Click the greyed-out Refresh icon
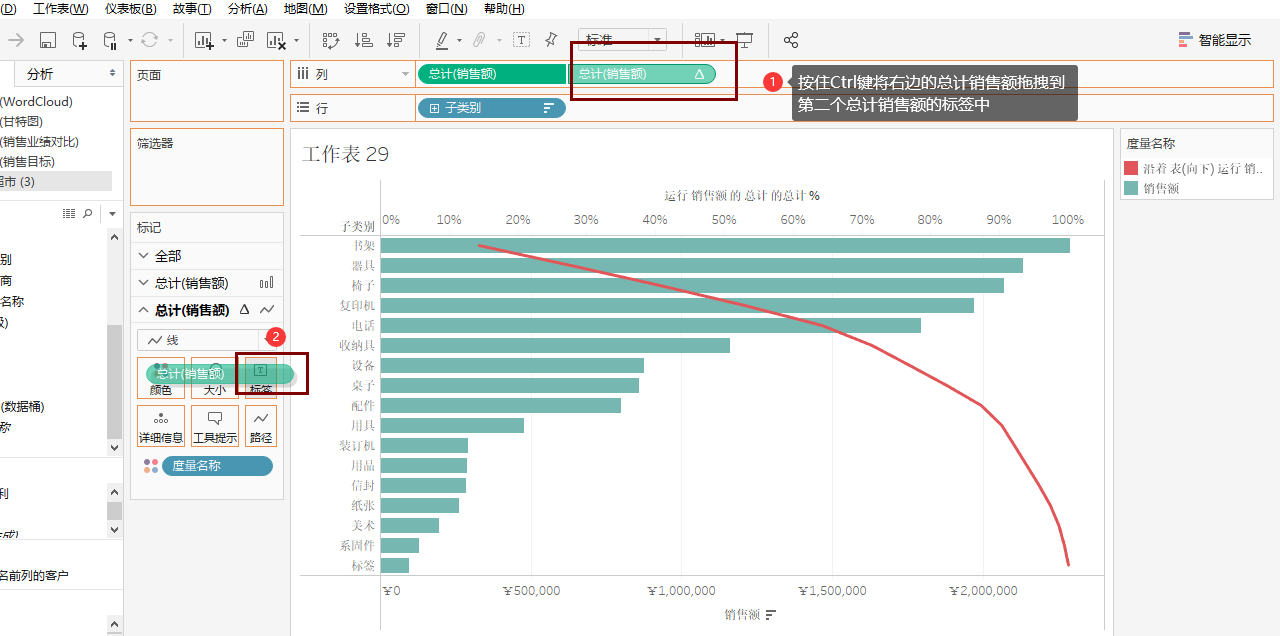Image resolution: width=1280 pixels, height=636 pixels. (x=149, y=40)
